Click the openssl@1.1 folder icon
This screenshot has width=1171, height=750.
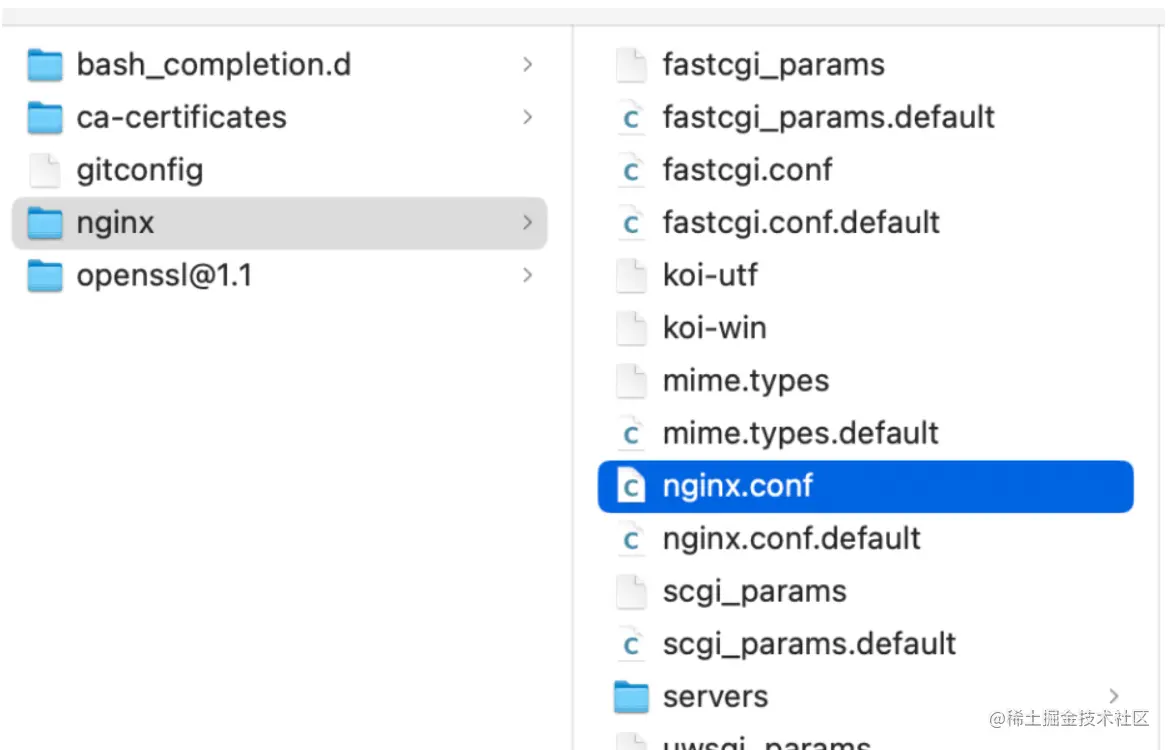45,275
